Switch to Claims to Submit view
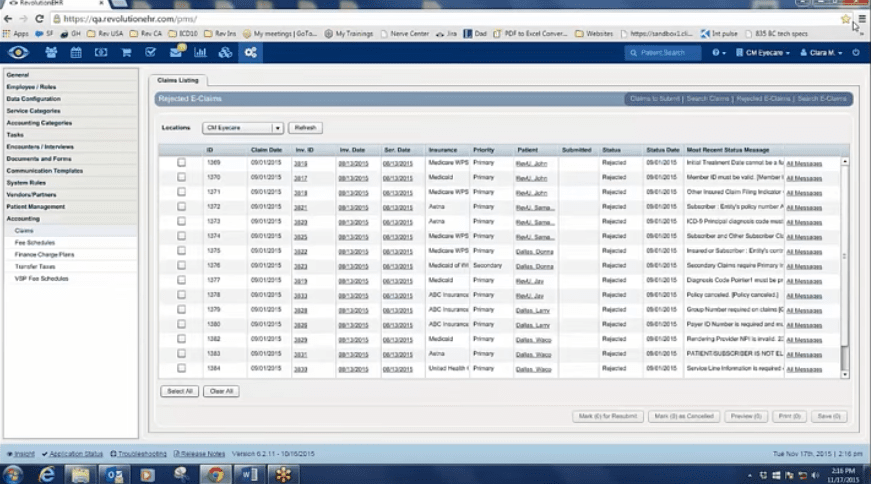 [x=654, y=99]
